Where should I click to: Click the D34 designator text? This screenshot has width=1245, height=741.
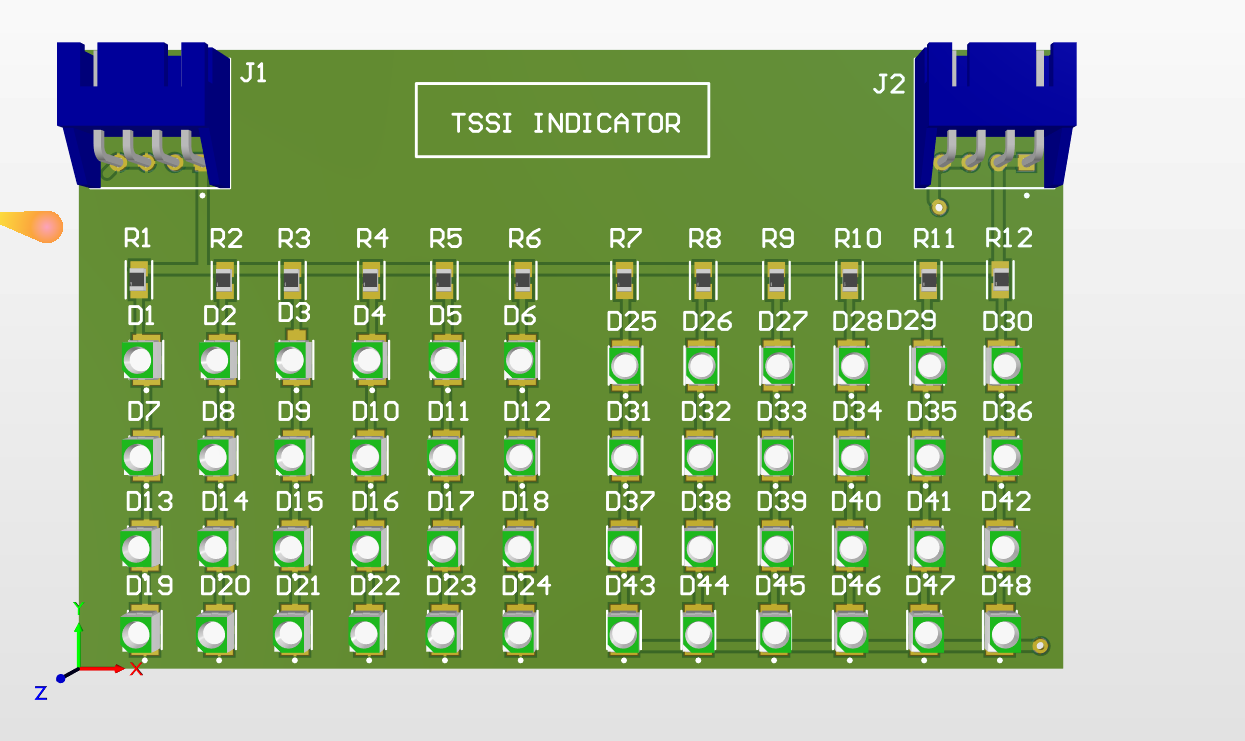857,411
